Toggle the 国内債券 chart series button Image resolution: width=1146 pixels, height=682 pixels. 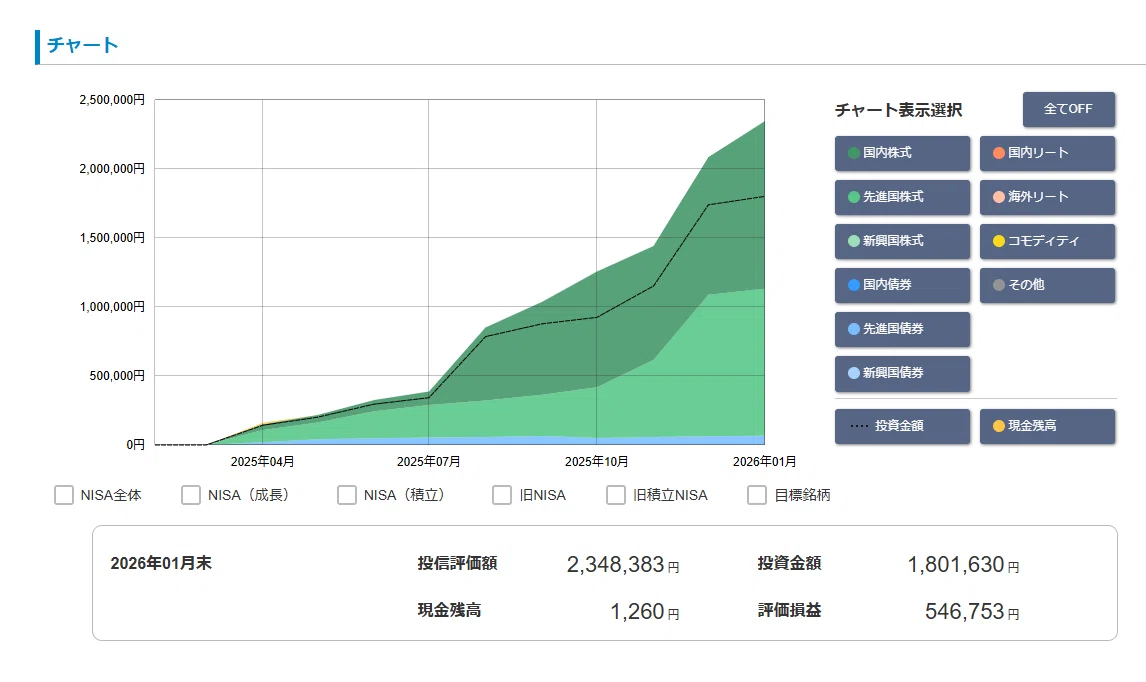click(x=902, y=284)
